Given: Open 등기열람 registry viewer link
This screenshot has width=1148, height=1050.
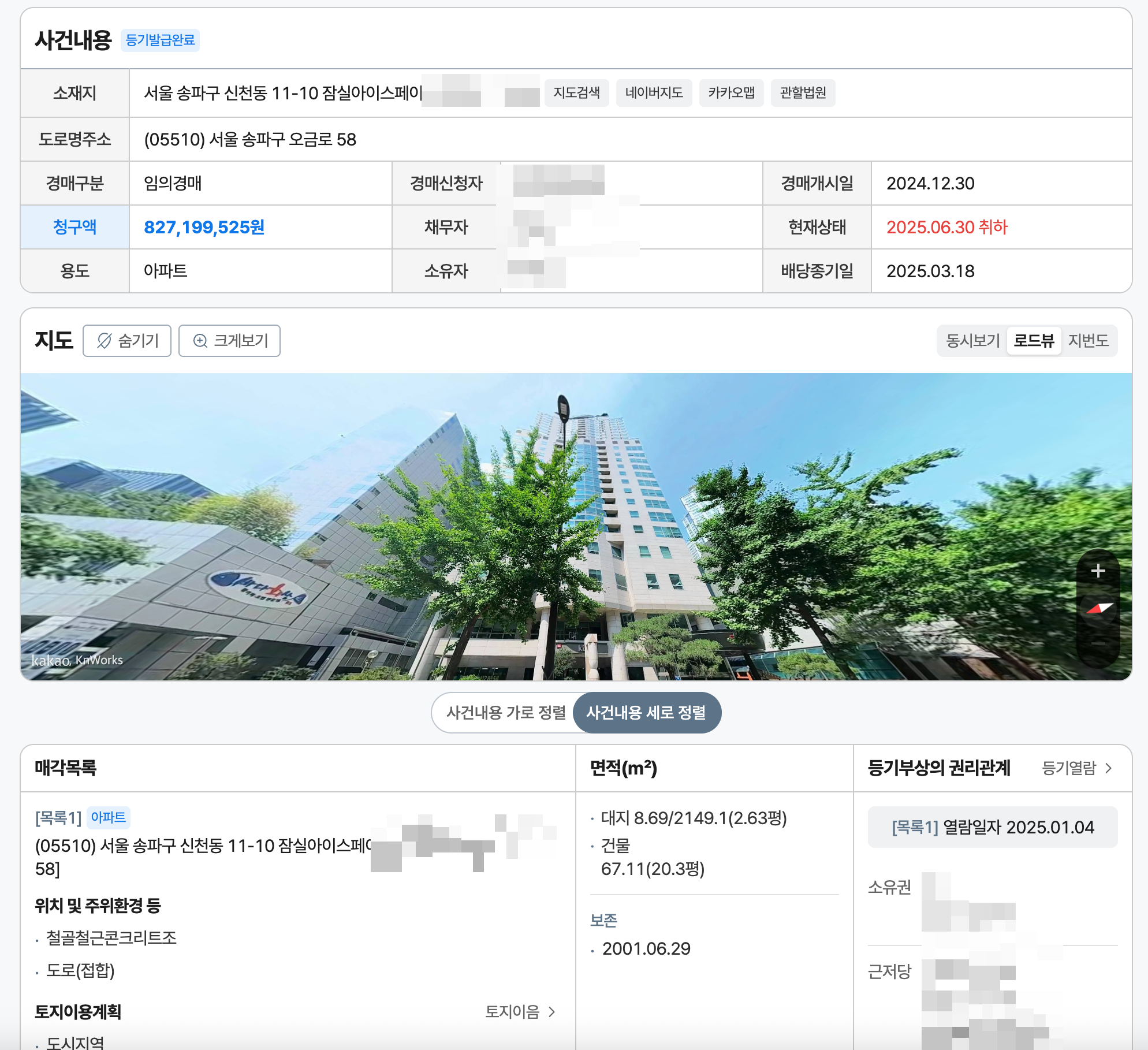Looking at the screenshot, I should click(x=1076, y=768).
